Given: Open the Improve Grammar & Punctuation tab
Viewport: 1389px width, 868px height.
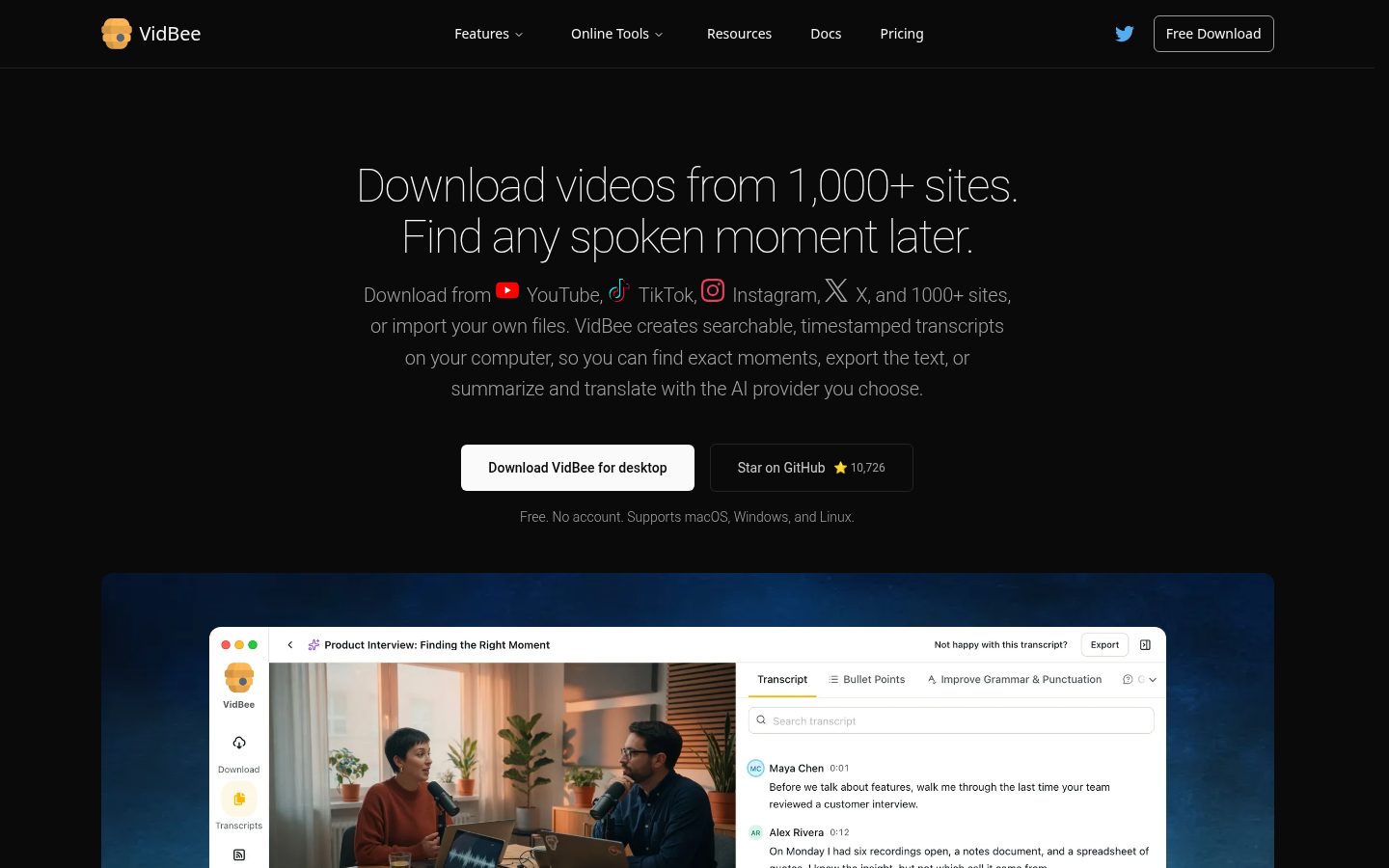Looking at the screenshot, I should pos(1015,680).
